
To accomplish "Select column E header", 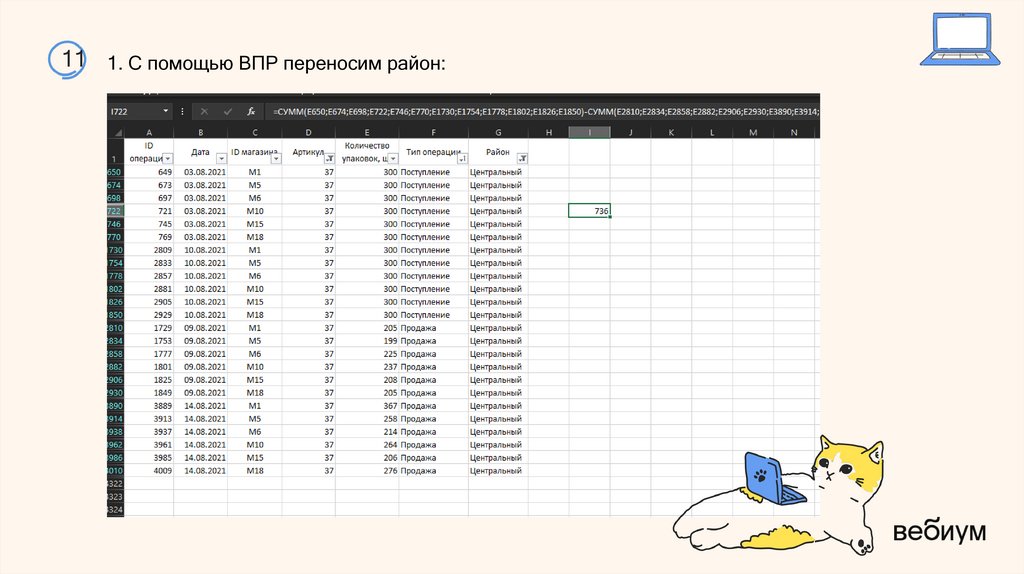I will [x=367, y=133].
